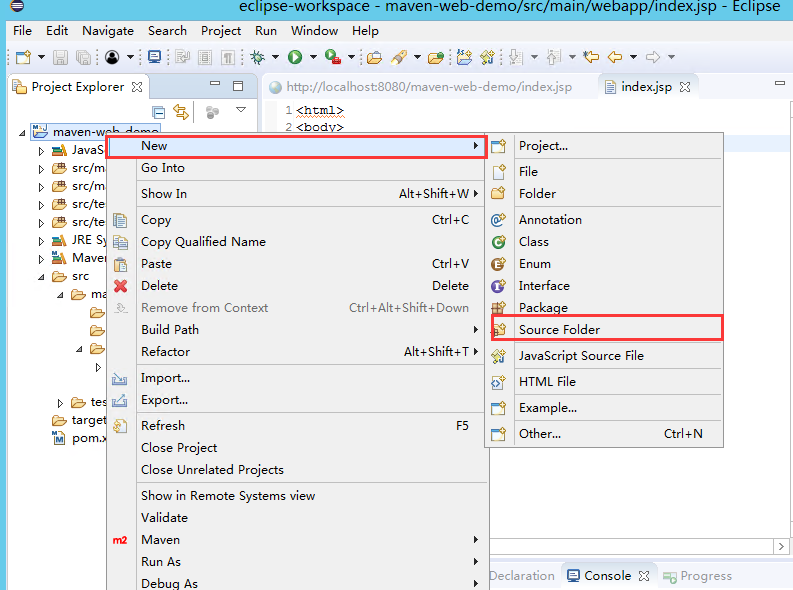793x590 pixels.
Task: Select Project... in New submenu
Action: [604, 146]
